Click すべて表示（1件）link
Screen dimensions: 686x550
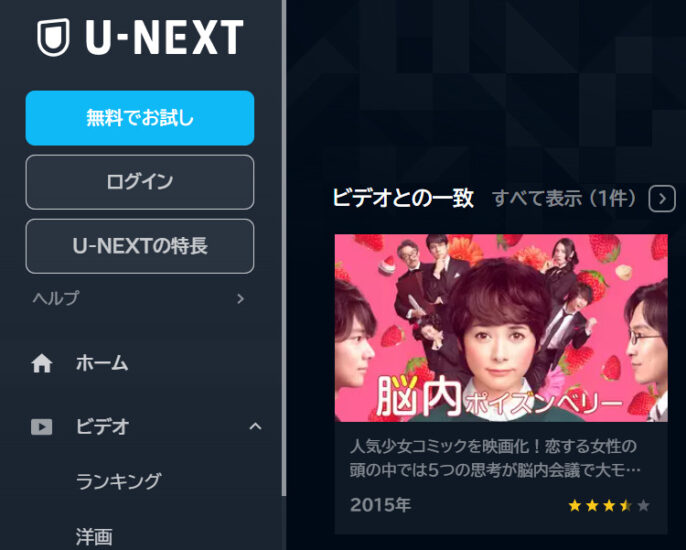point(564,199)
